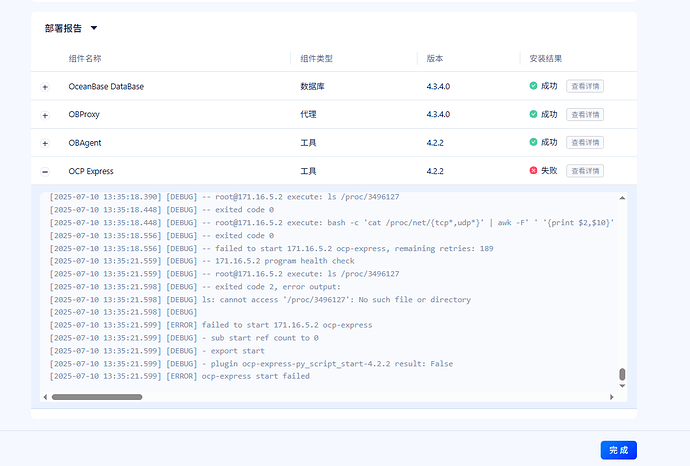Viewport: 690px width, 466px height.
Task: Click 工具 type in OCP Express row
Action: click(308, 171)
